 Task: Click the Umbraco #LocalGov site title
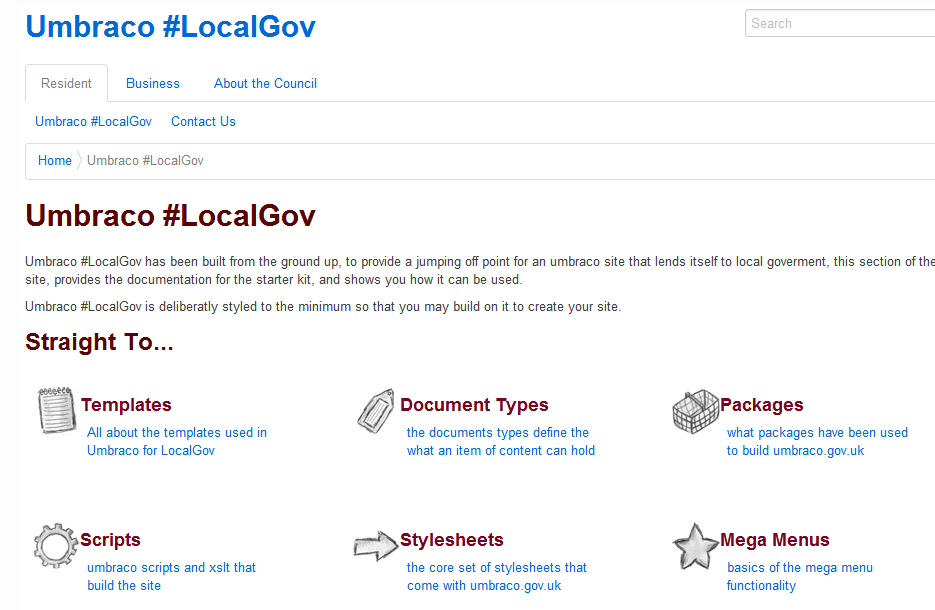[x=170, y=27]
